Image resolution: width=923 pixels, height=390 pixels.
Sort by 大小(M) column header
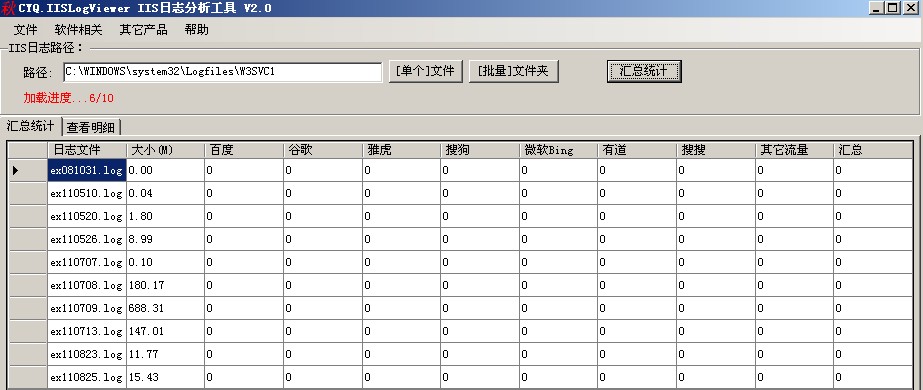(165, 150)
